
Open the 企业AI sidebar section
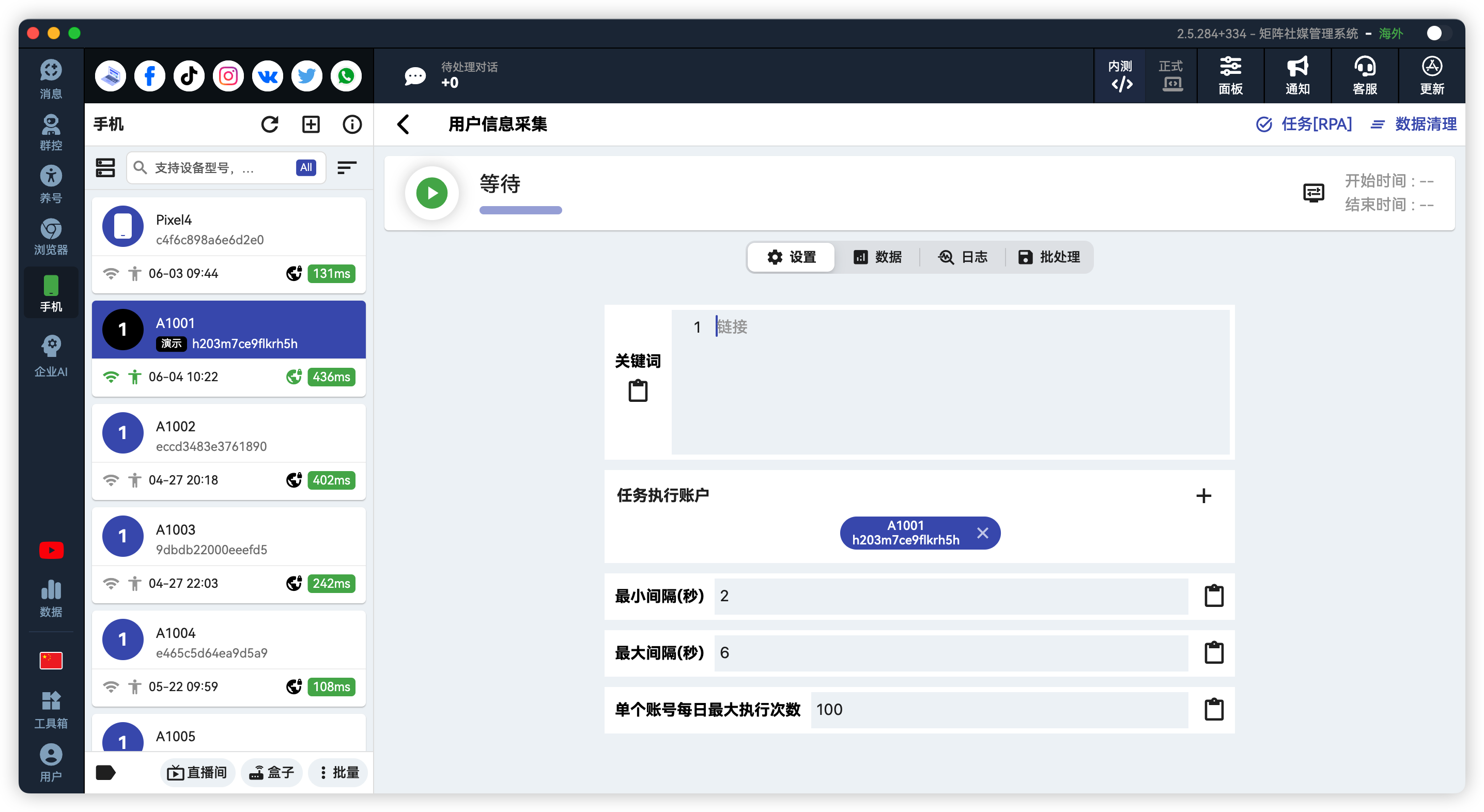[51, 356]
